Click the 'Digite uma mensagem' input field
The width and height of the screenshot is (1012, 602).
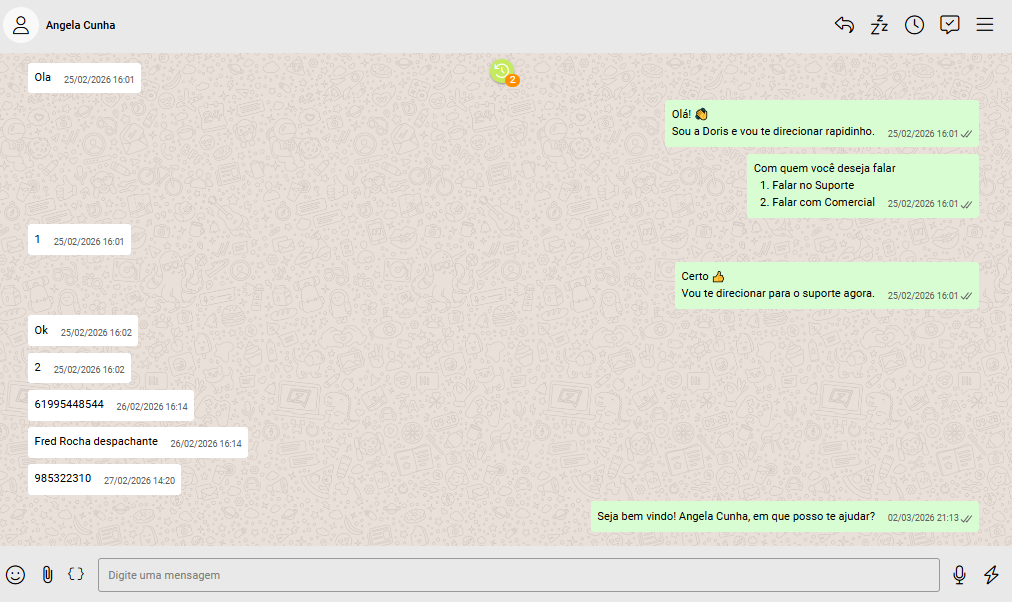coord(518,575)
